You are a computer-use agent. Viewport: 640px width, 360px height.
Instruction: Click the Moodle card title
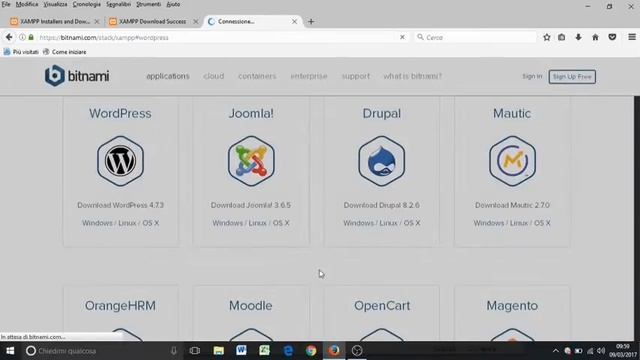pyautogui.click(x=251, y=306)
